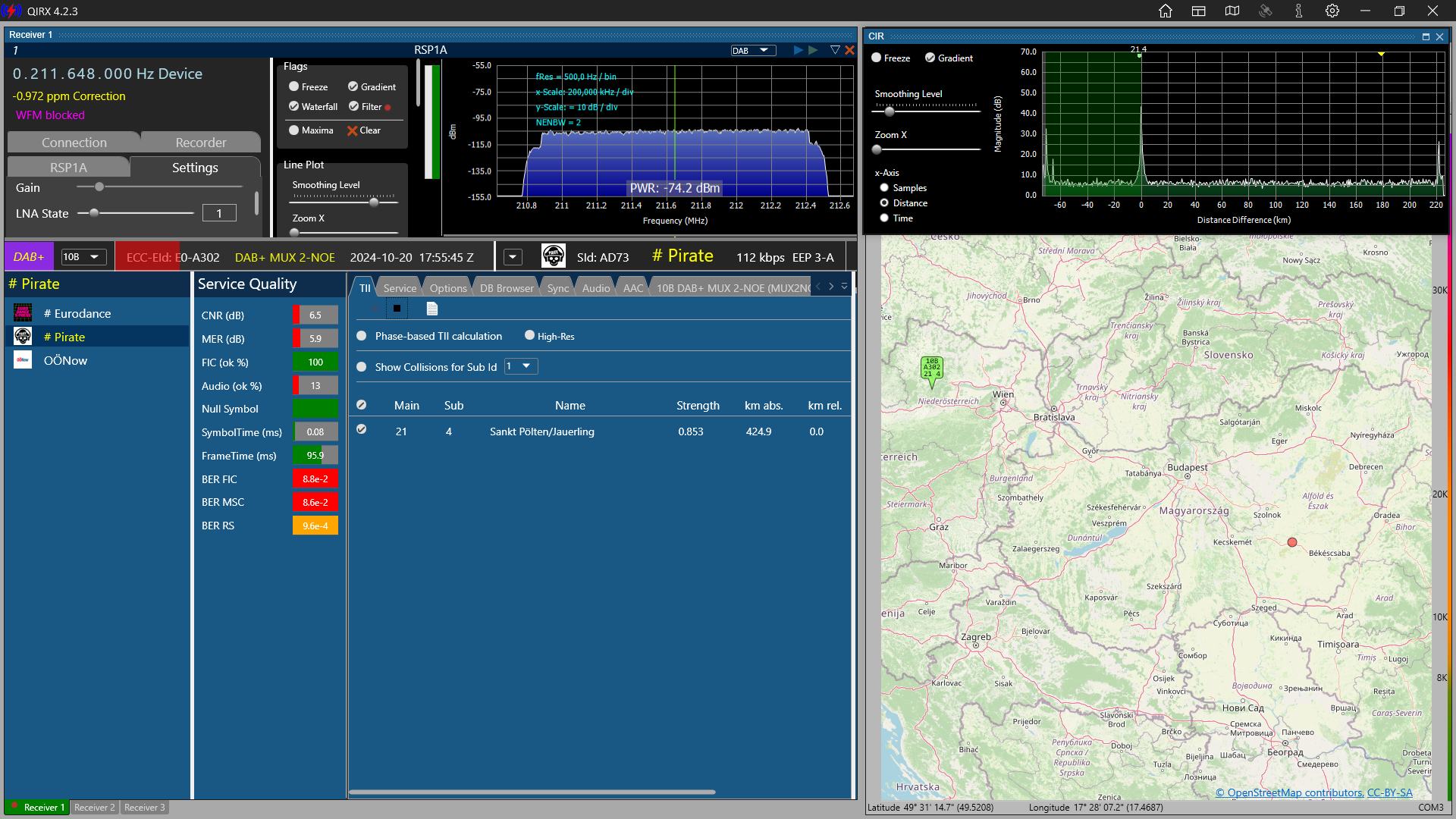
Task: Click the red location dot on the map
Action: 1292,542
